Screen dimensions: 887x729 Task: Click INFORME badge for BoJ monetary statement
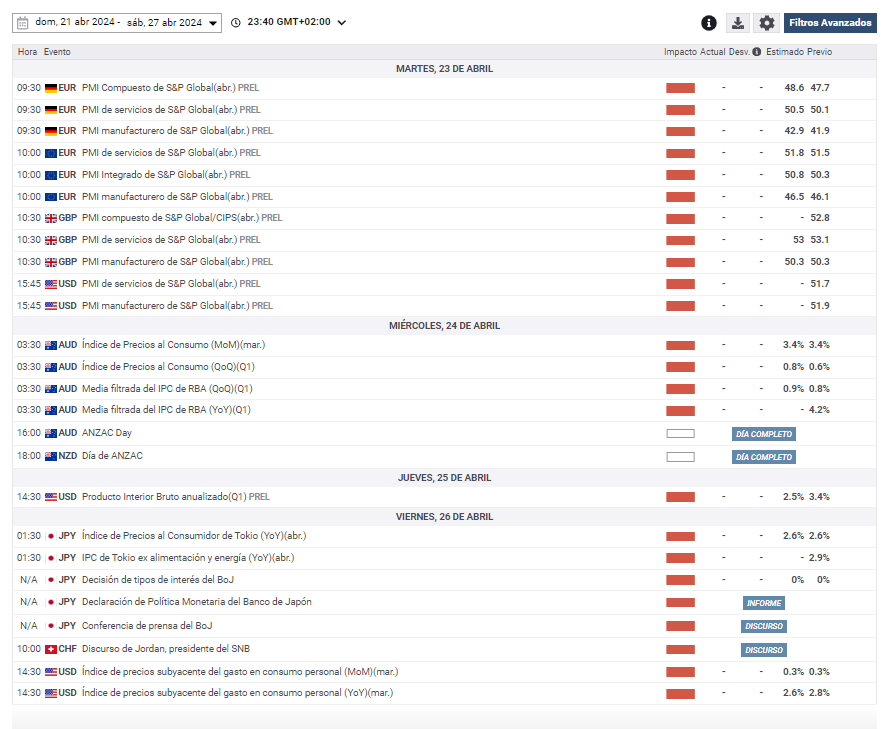pos(764,603)
